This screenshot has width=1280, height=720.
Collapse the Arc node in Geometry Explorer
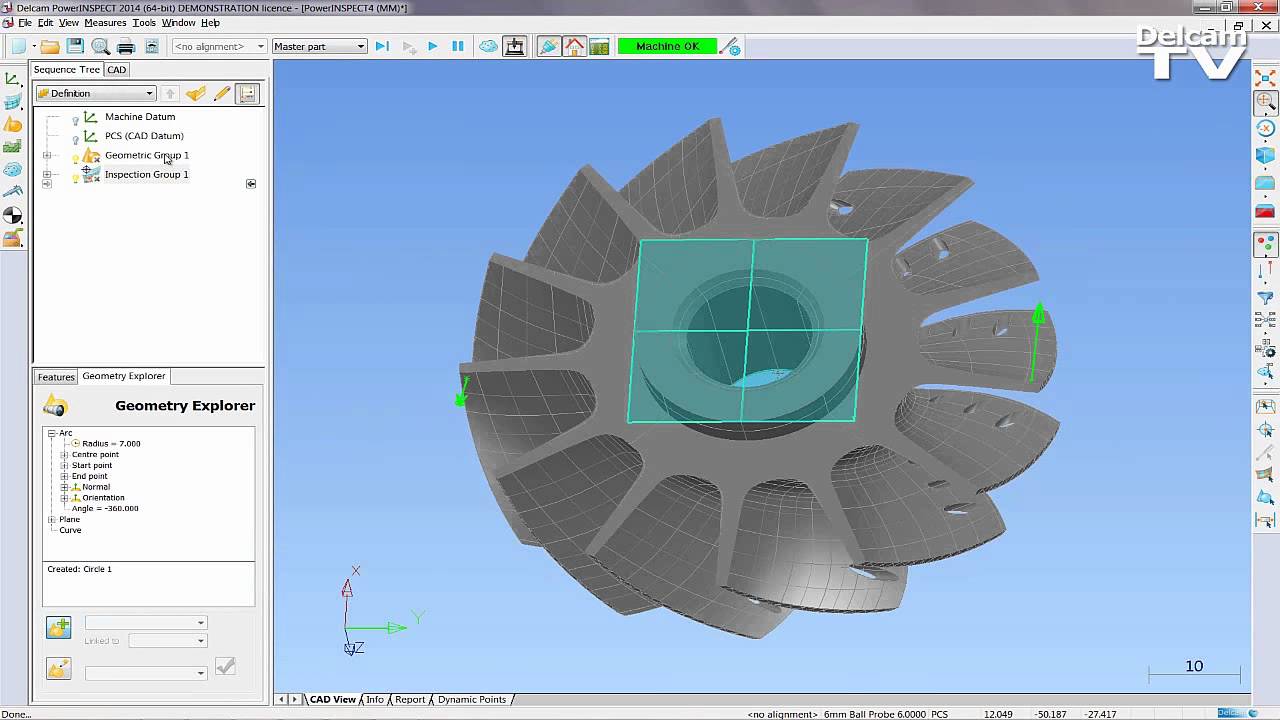51,433
